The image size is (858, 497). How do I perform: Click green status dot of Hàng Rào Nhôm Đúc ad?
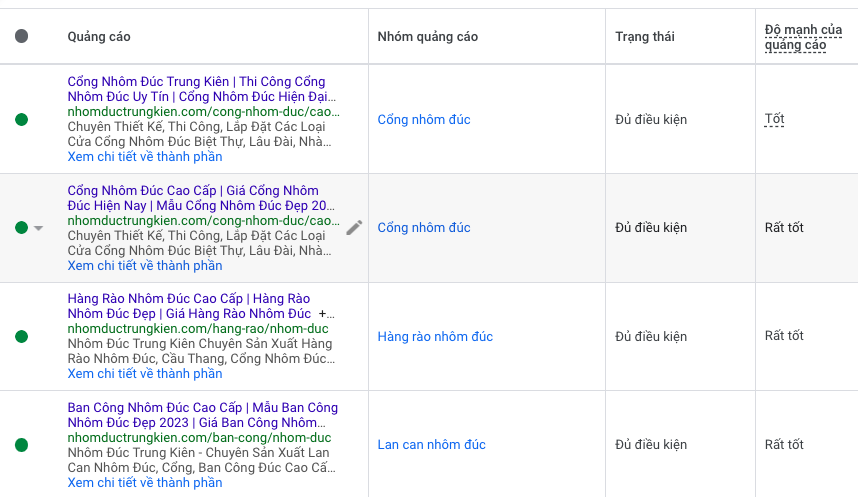tap(22, 336)
